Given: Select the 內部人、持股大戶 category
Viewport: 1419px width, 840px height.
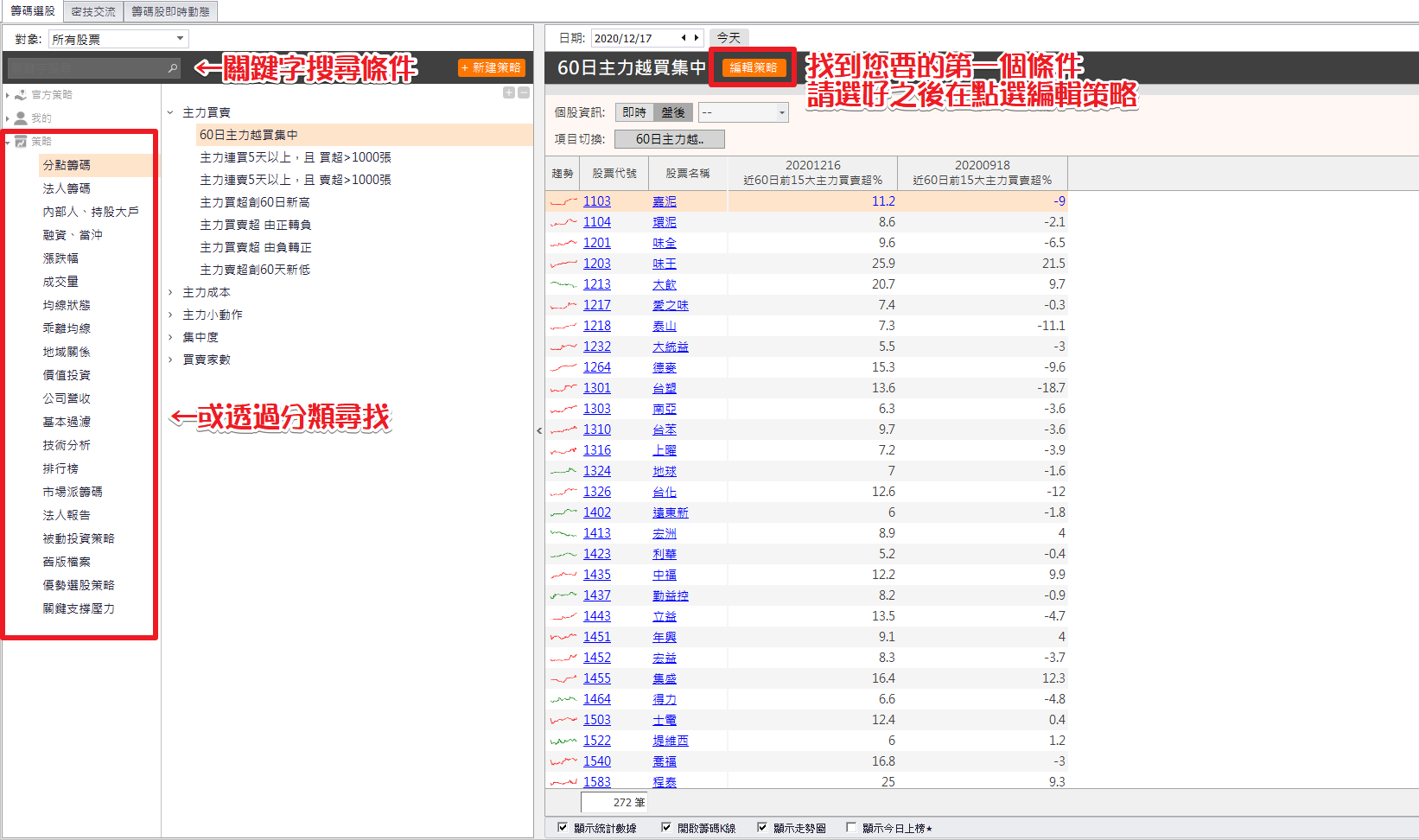Looking at the screenshot, I should (x=91, y=212).
